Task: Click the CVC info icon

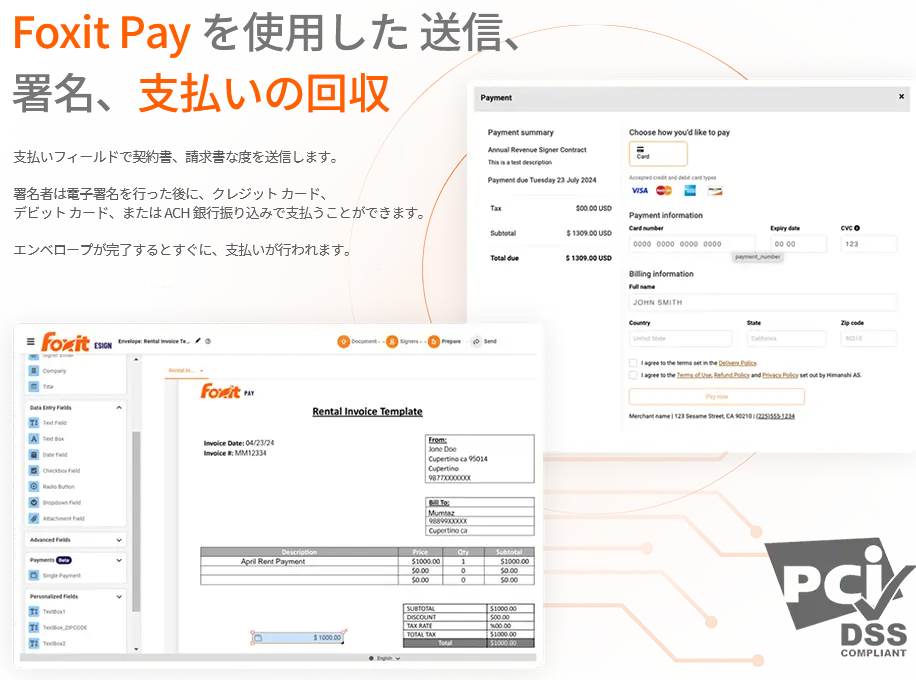Action: coord(857,228)
